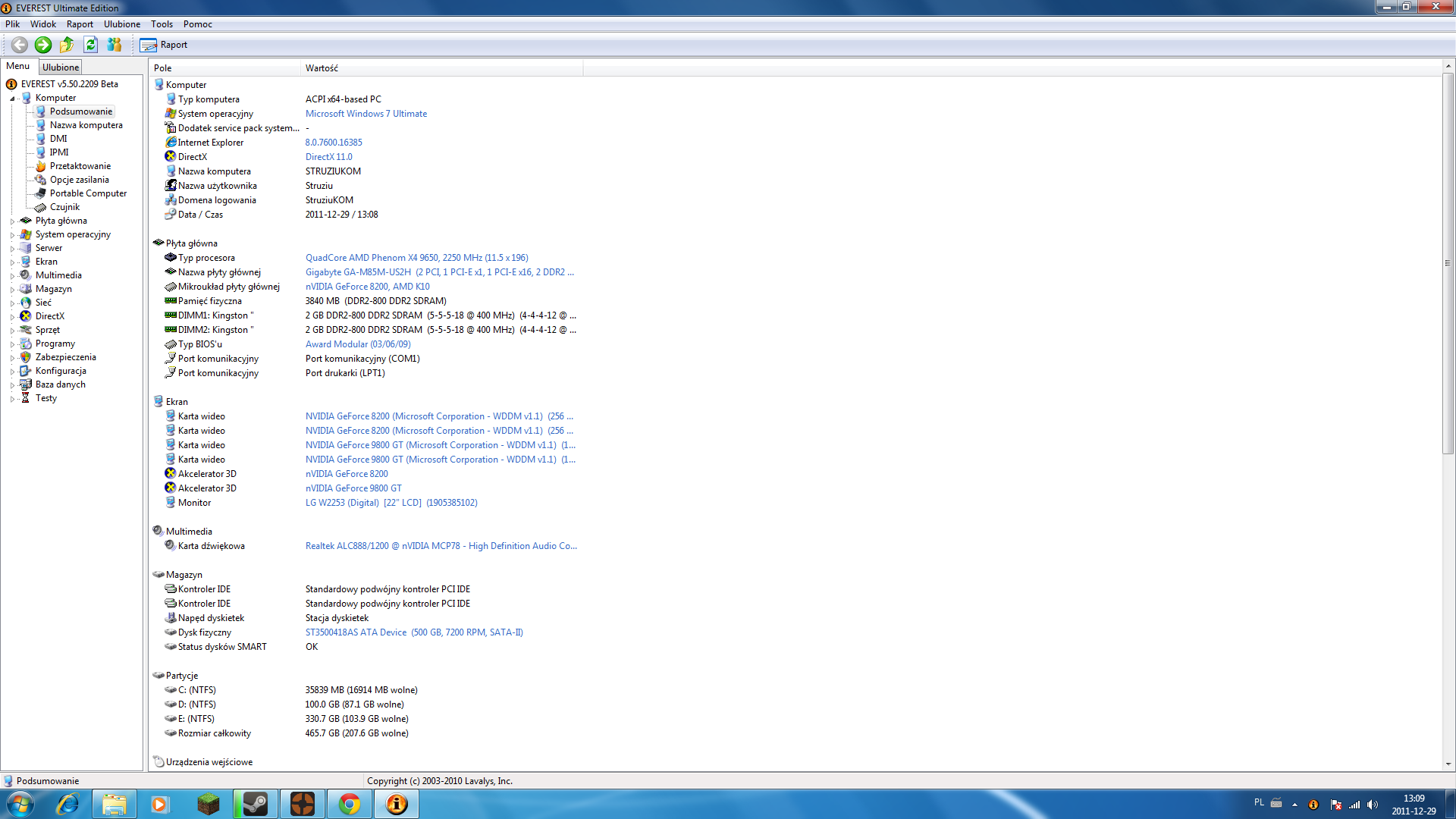
Task: Open the Windows Start menu orb
Action: coord(20,804)
